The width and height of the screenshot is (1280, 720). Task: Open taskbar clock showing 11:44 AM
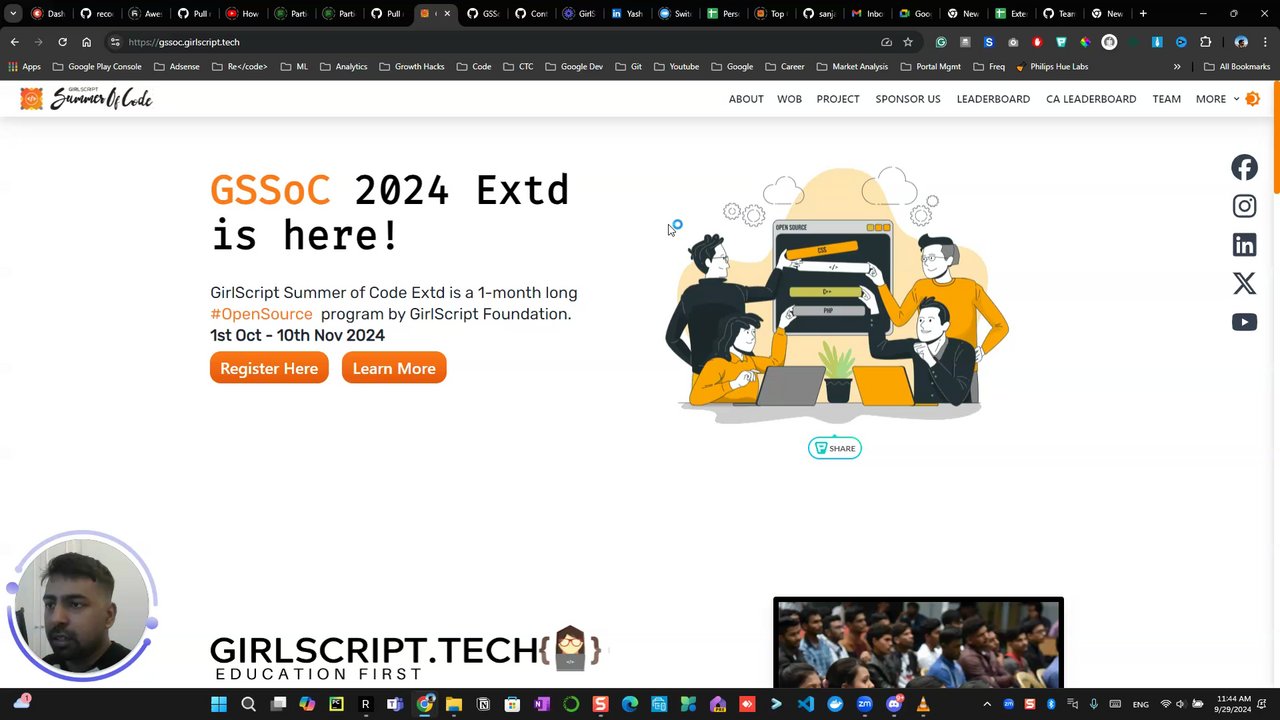click(x=1234, y=704)
